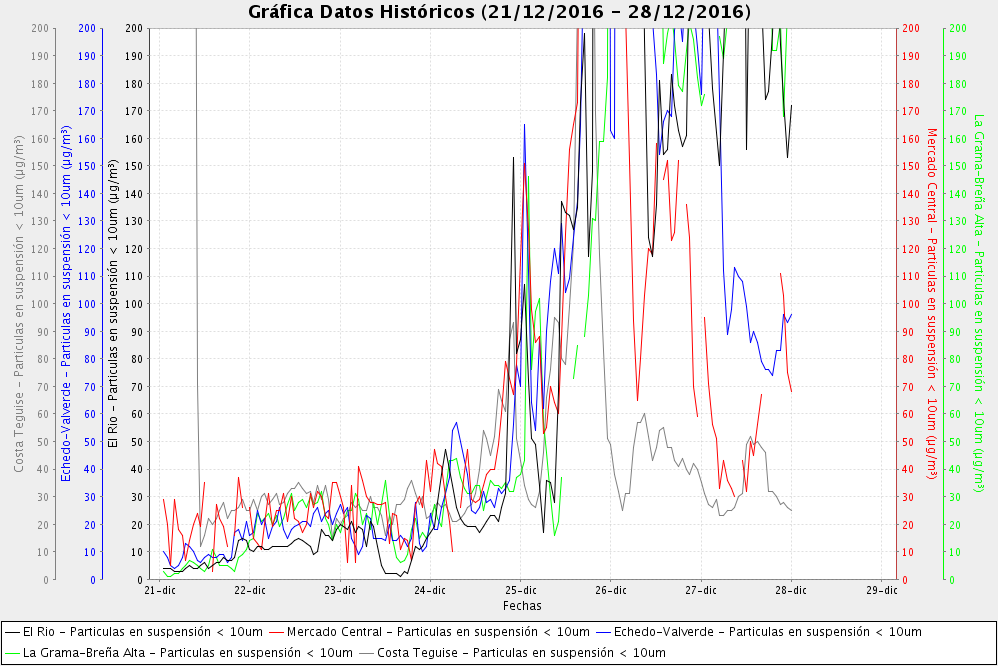Click the 23-dic date tick label
998x666 pixels.
click(x=340, y=590)
